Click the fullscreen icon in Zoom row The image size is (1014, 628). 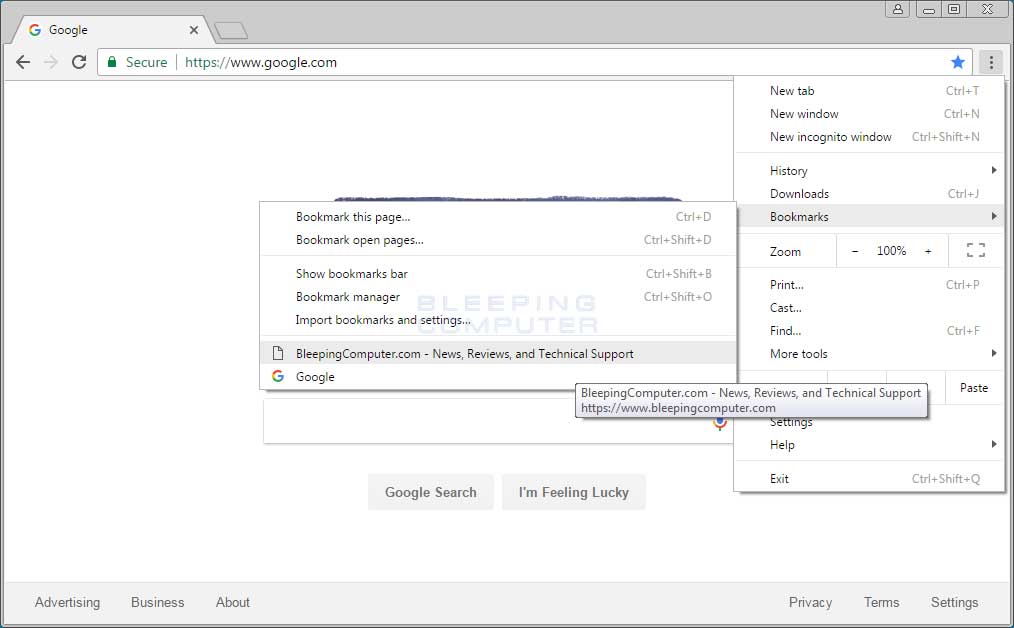(976, 250)
